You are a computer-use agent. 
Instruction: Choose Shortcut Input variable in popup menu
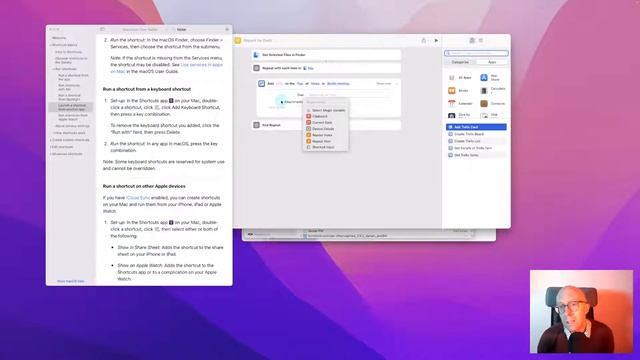(x=325, y=147)
